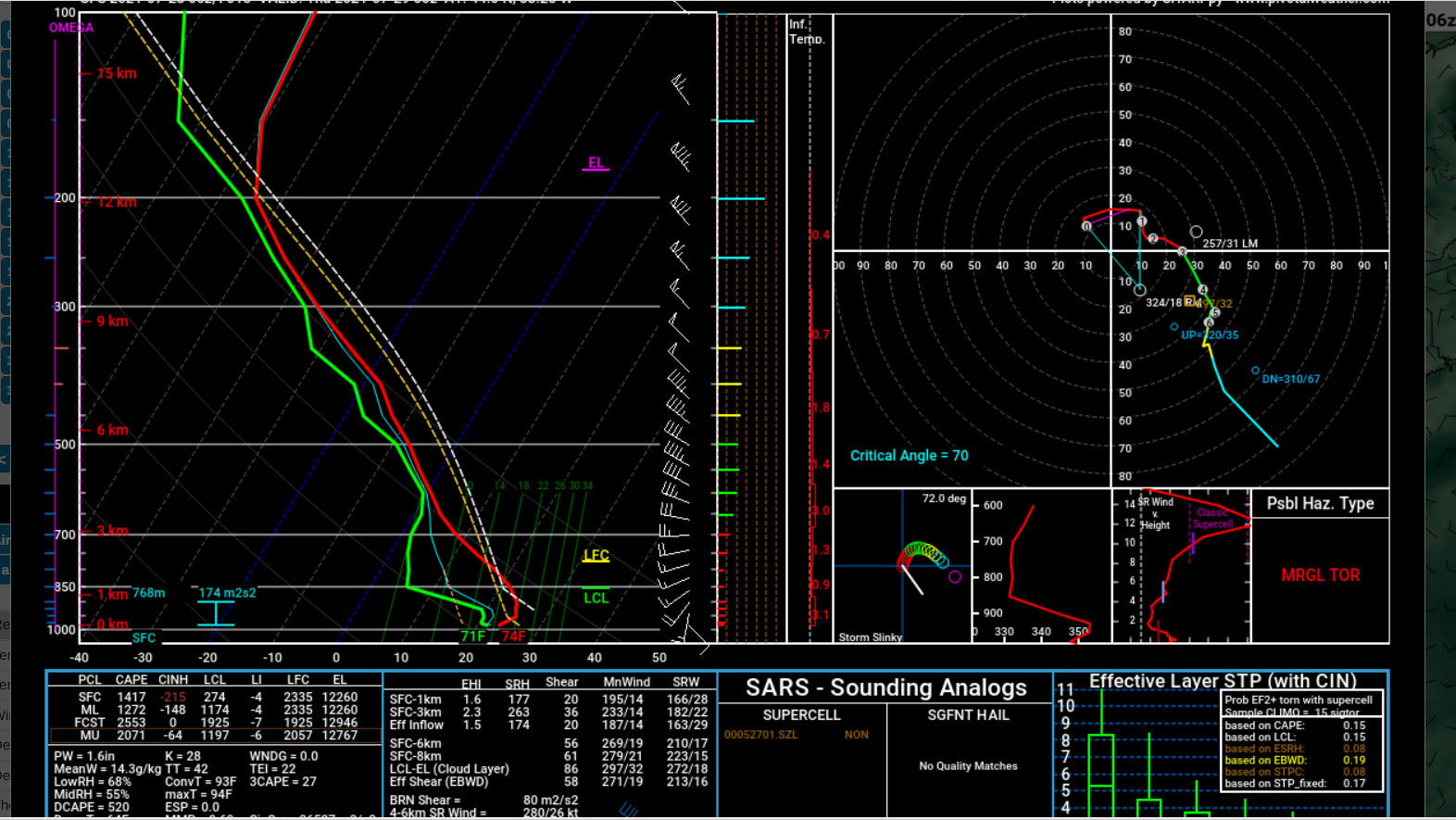Click the PW = 1.6in value
Image resolution: width=1456 pixels, height=820 pixels.
84,756
